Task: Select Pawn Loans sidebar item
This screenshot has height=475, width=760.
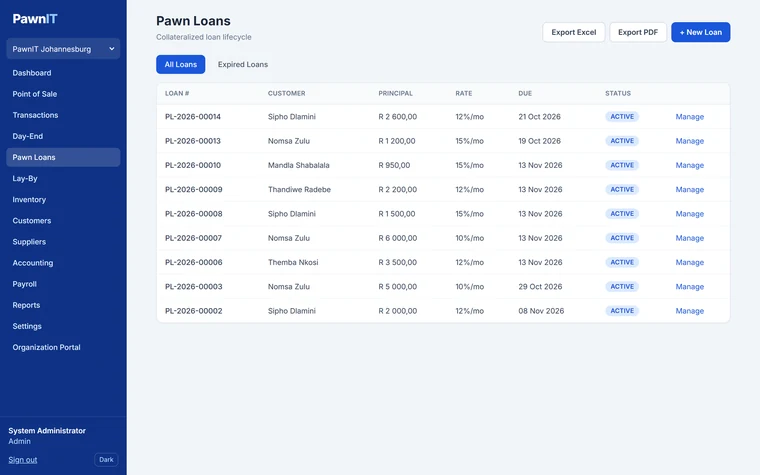Action: pyautogui.click(x=63, y=158)
